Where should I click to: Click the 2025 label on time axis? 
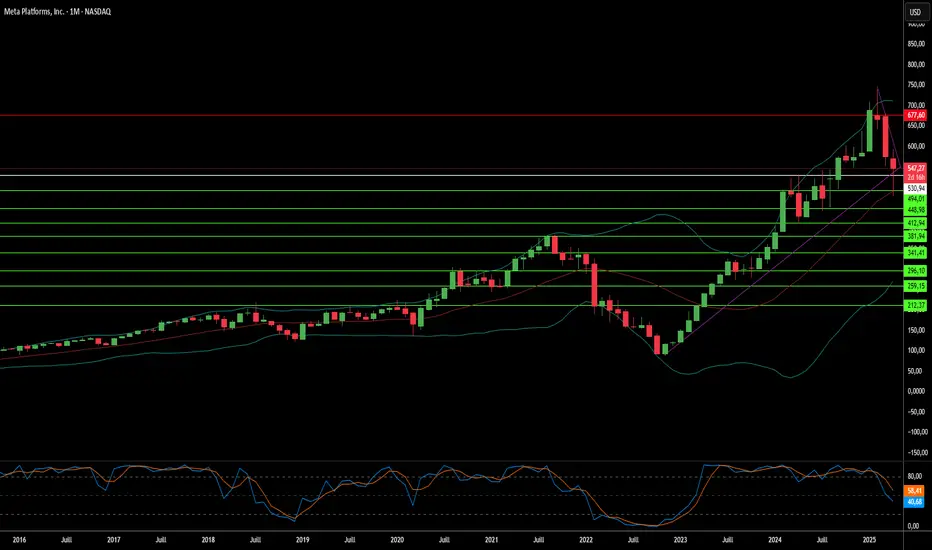point(870,540)
